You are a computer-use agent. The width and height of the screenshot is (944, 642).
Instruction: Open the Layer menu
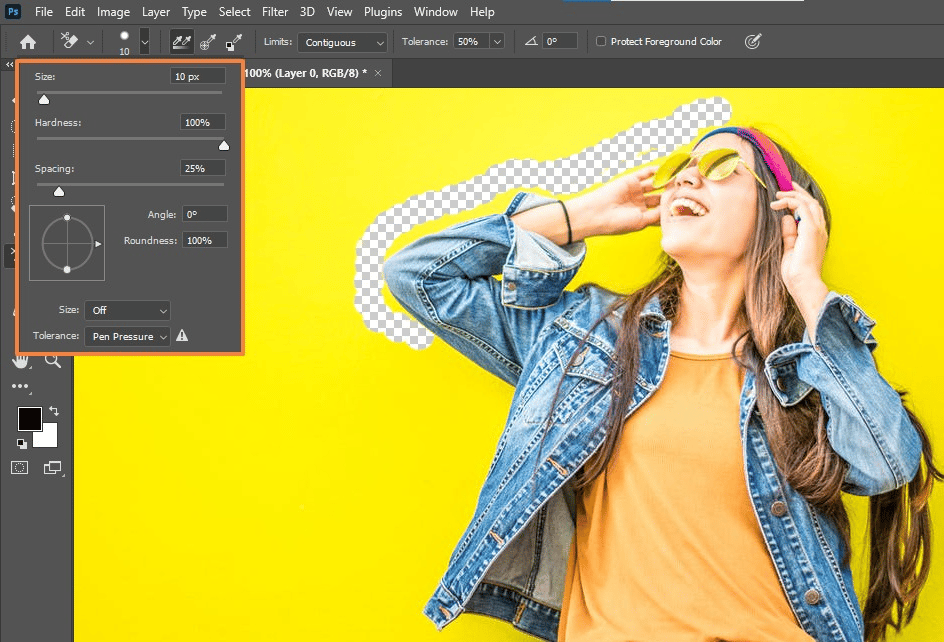(155, 12)
